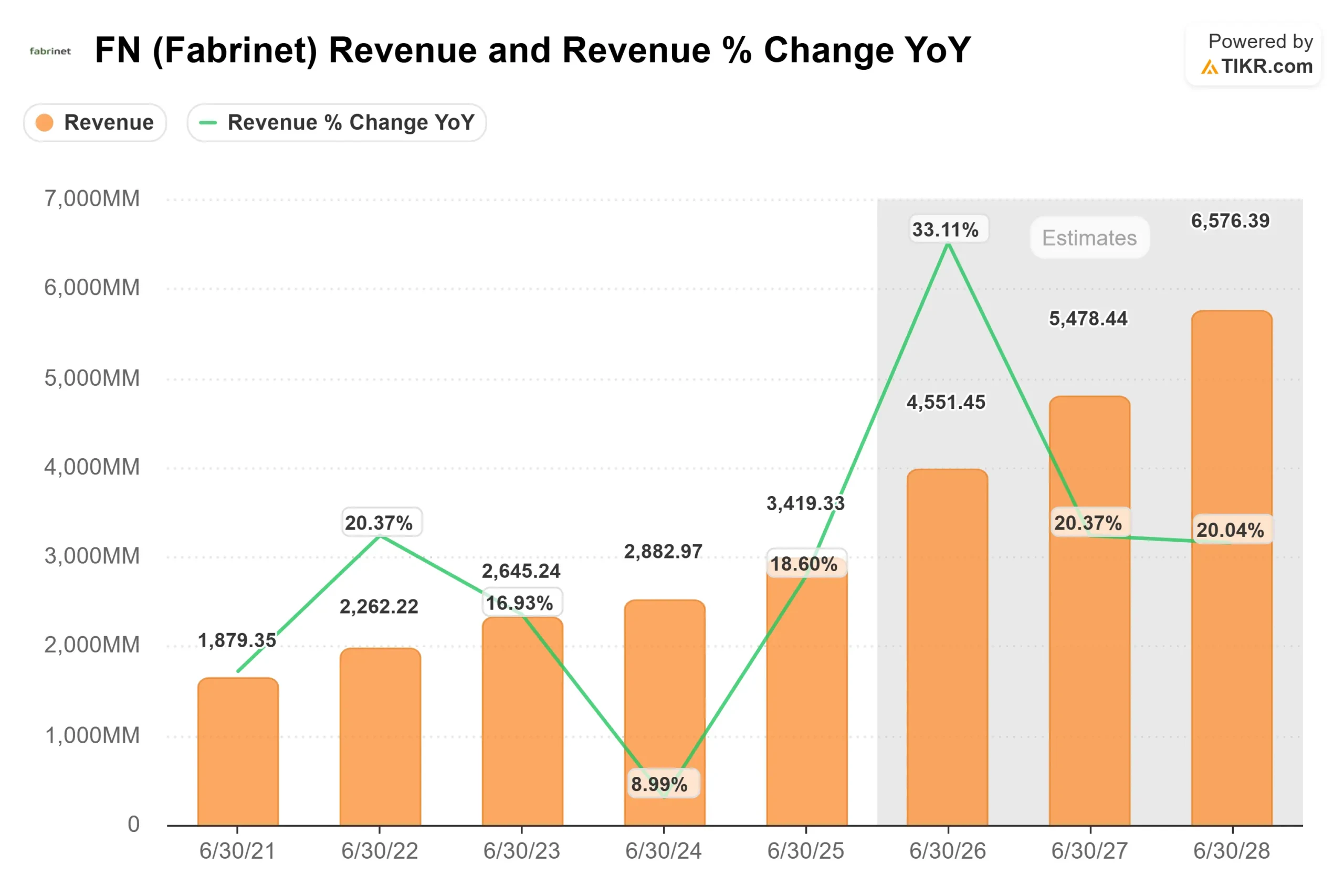Click the 2,262.22 revenue value
This screenshot has height=896, width=1344.
pyautogui.click(x=380, y=606)
